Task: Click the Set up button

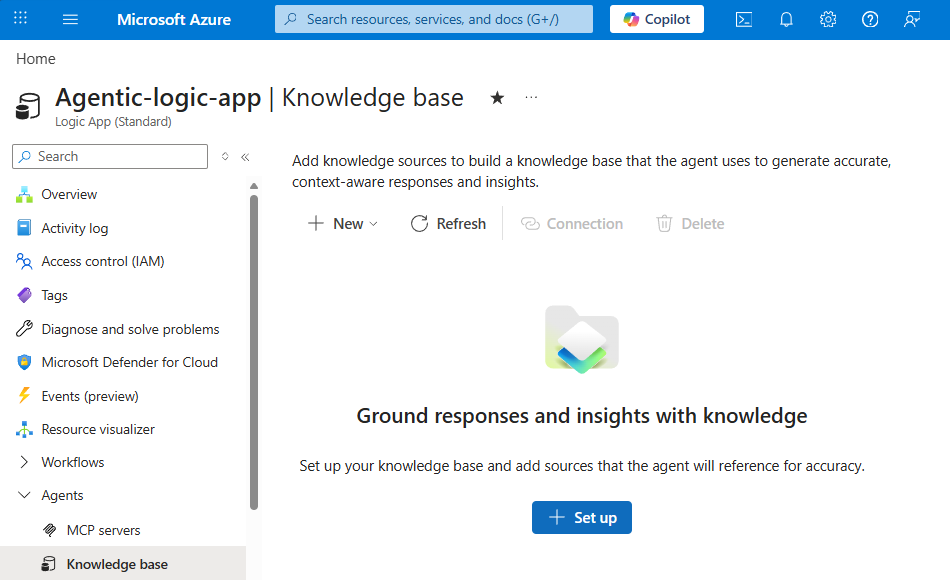Action: click(582, 518)
